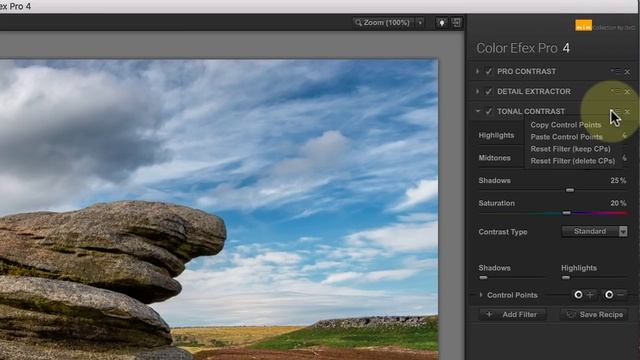640x360 pixels.
Task: Select Reset Filter (keep CPs)
Action: click(570, 149)
